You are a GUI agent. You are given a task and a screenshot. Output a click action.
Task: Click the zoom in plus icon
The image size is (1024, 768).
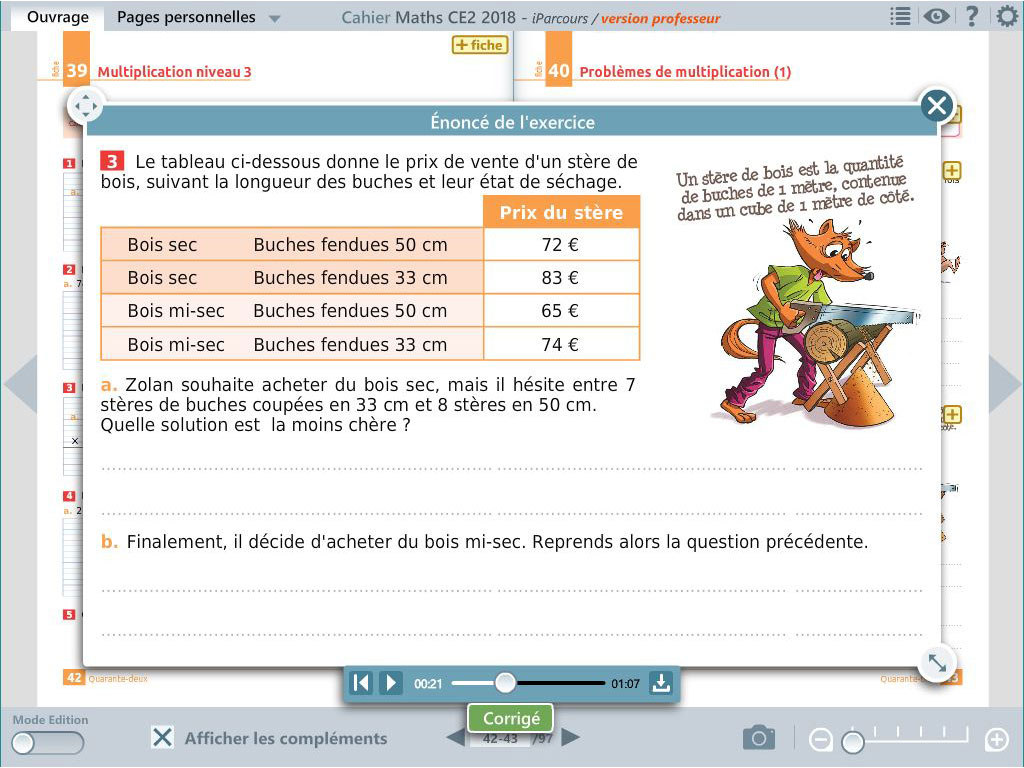996,740
